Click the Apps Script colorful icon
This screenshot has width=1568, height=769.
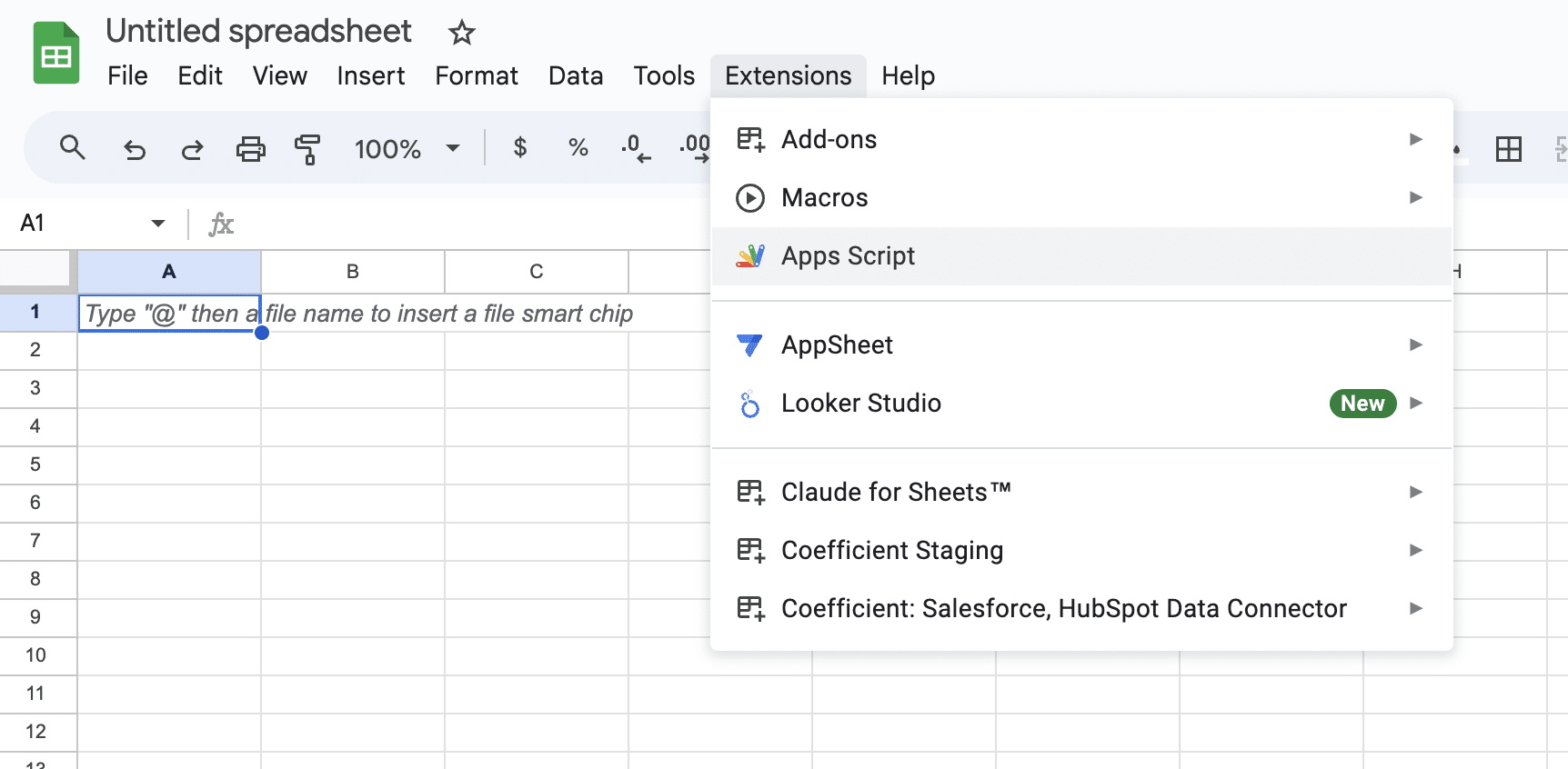[x=750, y=256]
